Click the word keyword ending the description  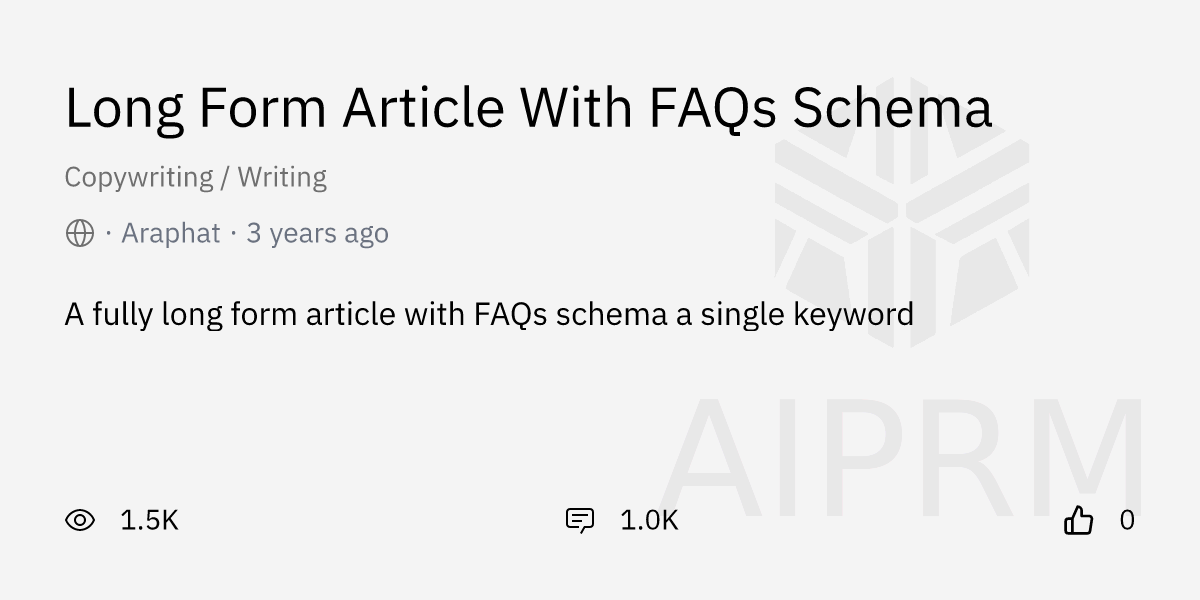click(853, 315)
